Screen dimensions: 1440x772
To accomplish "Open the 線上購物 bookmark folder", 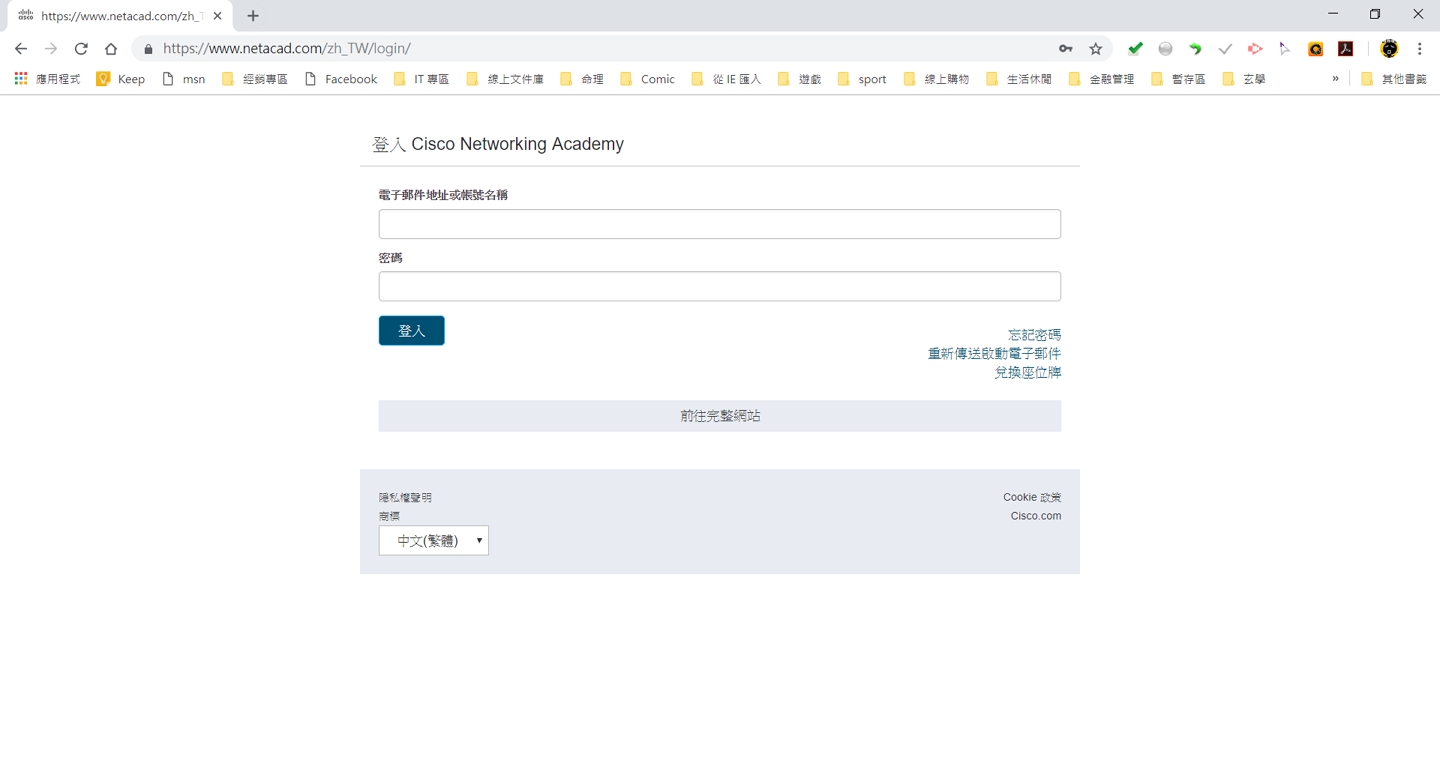I will [936, 79].
